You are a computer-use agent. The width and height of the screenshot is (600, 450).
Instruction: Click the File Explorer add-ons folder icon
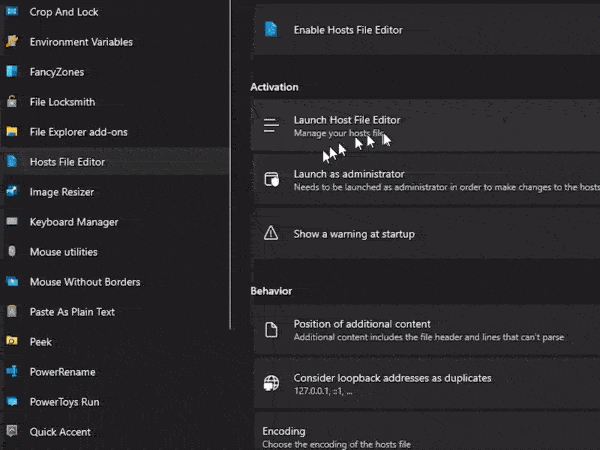coord(12,132)
